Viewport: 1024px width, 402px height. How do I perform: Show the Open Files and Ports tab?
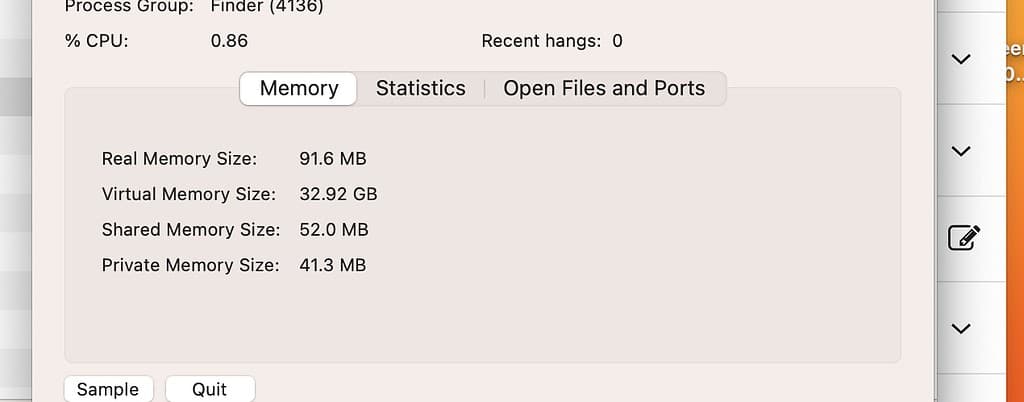pyautogui.click(x=604, y=88)
